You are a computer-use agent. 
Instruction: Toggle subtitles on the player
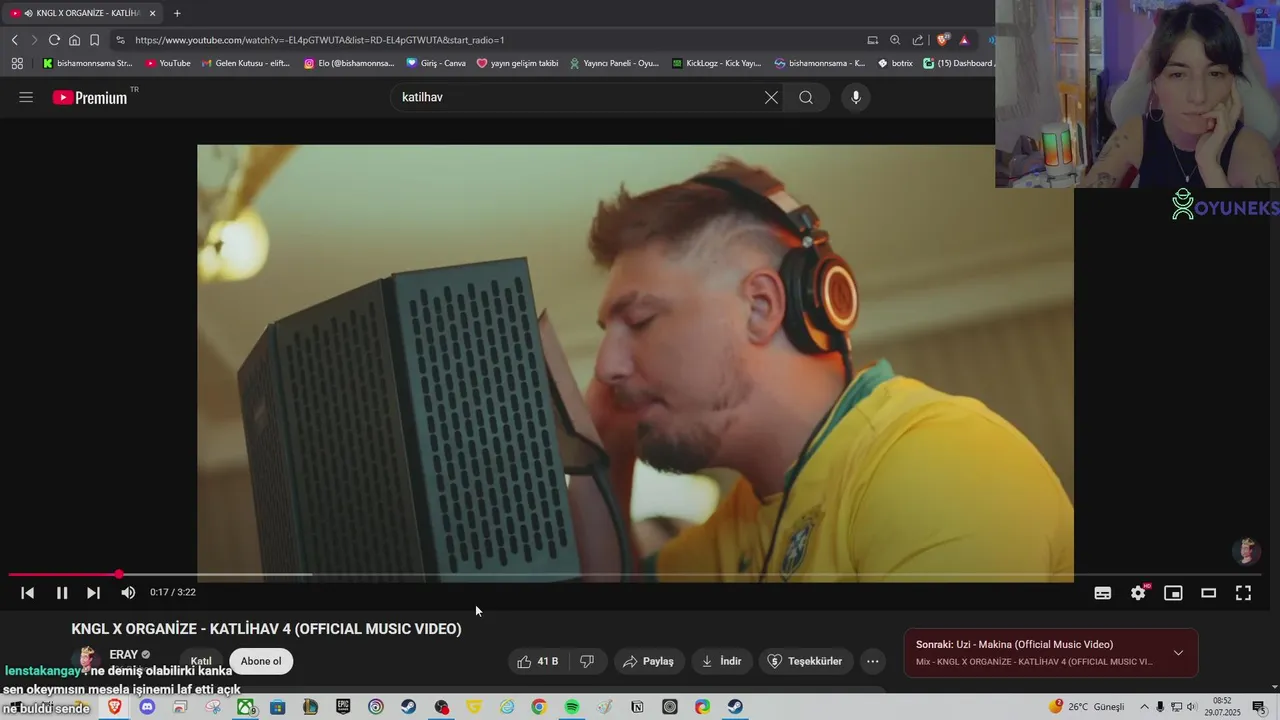point(1103,593)
